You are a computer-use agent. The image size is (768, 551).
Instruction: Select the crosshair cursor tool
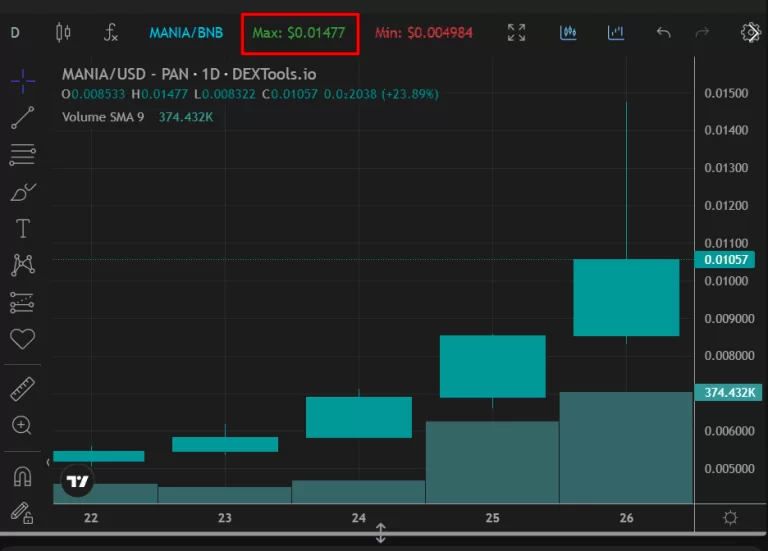coord(22,81)
